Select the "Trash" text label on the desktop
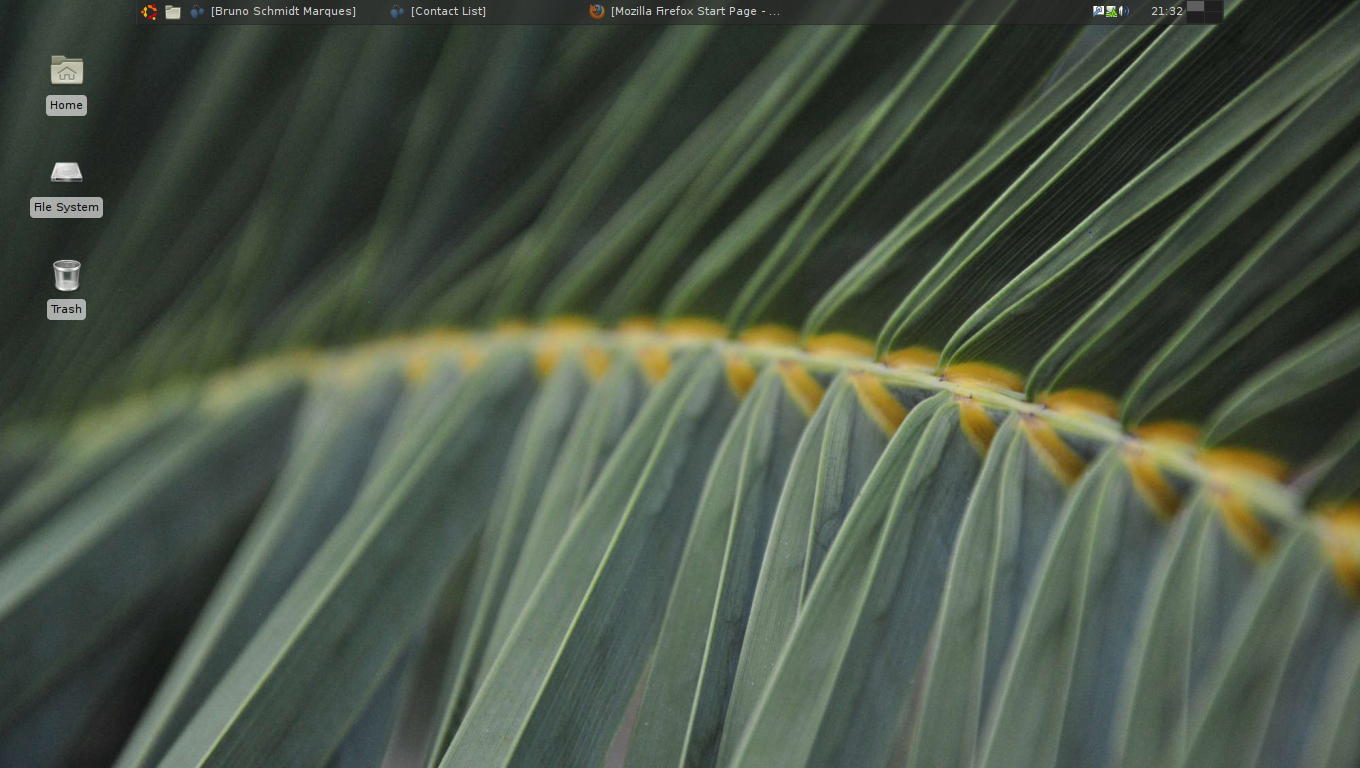The image size is (1360, 768). (x=66, y=309)
